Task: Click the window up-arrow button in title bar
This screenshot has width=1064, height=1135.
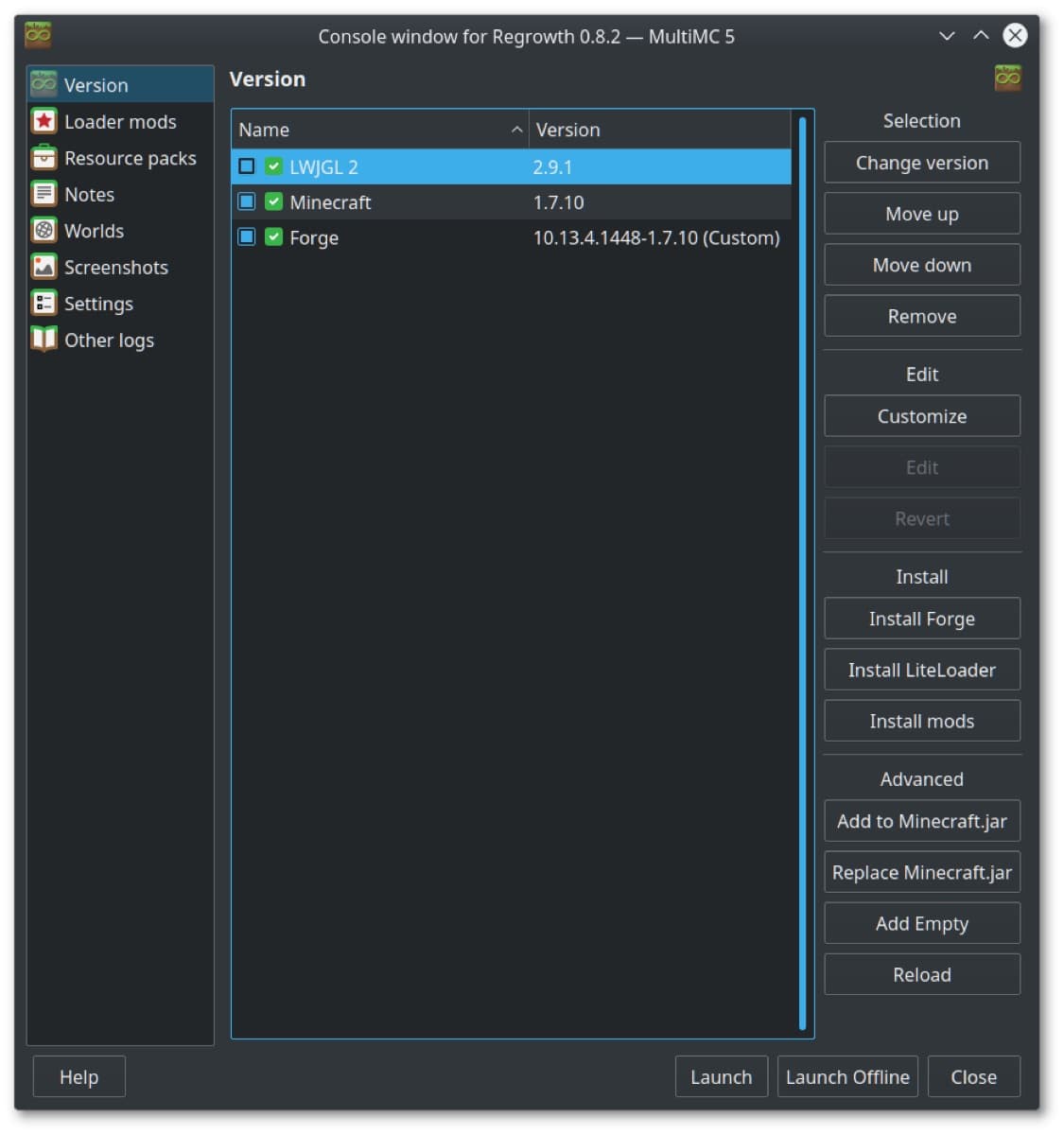Action: click(981, 36)
